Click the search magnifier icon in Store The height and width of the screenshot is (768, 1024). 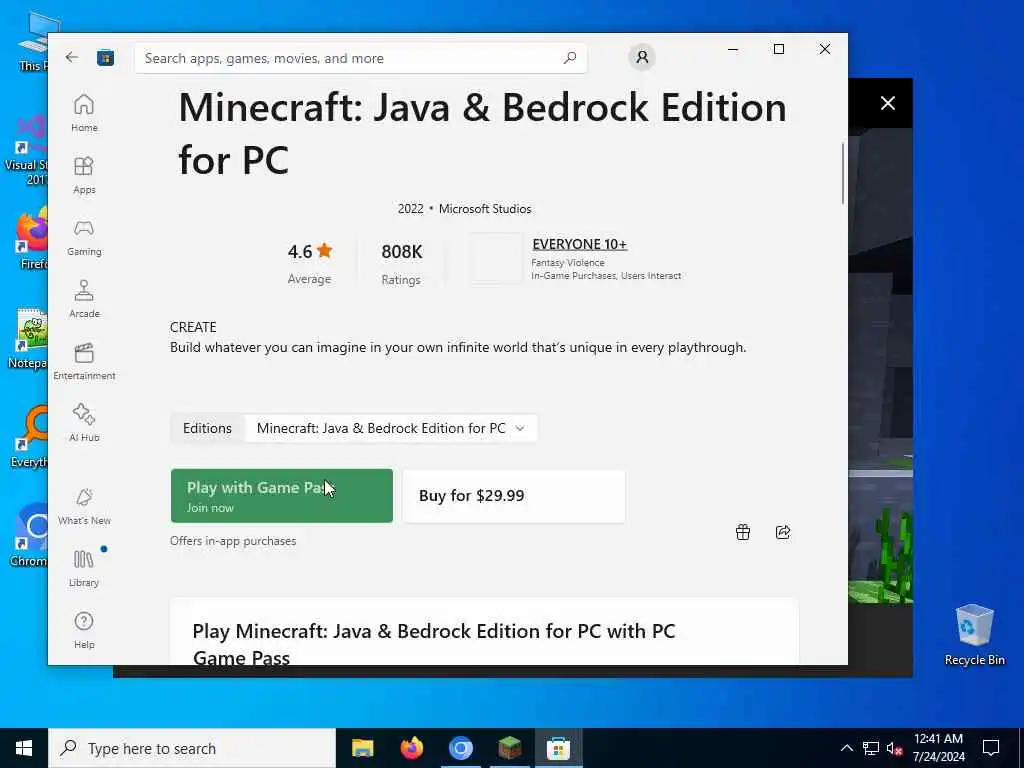pos(569,58)
